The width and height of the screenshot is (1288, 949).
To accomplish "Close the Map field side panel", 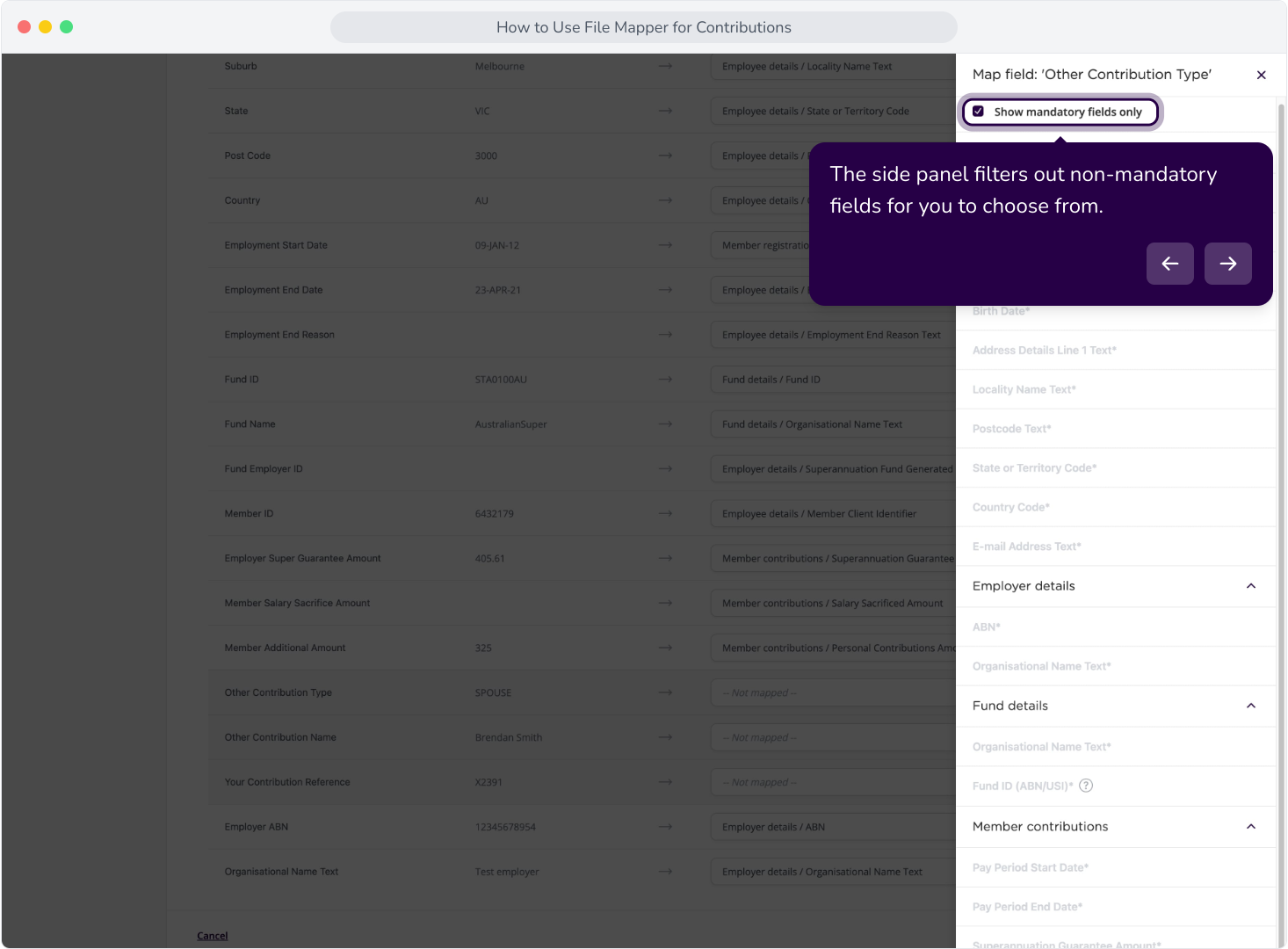I will 1261,75.
